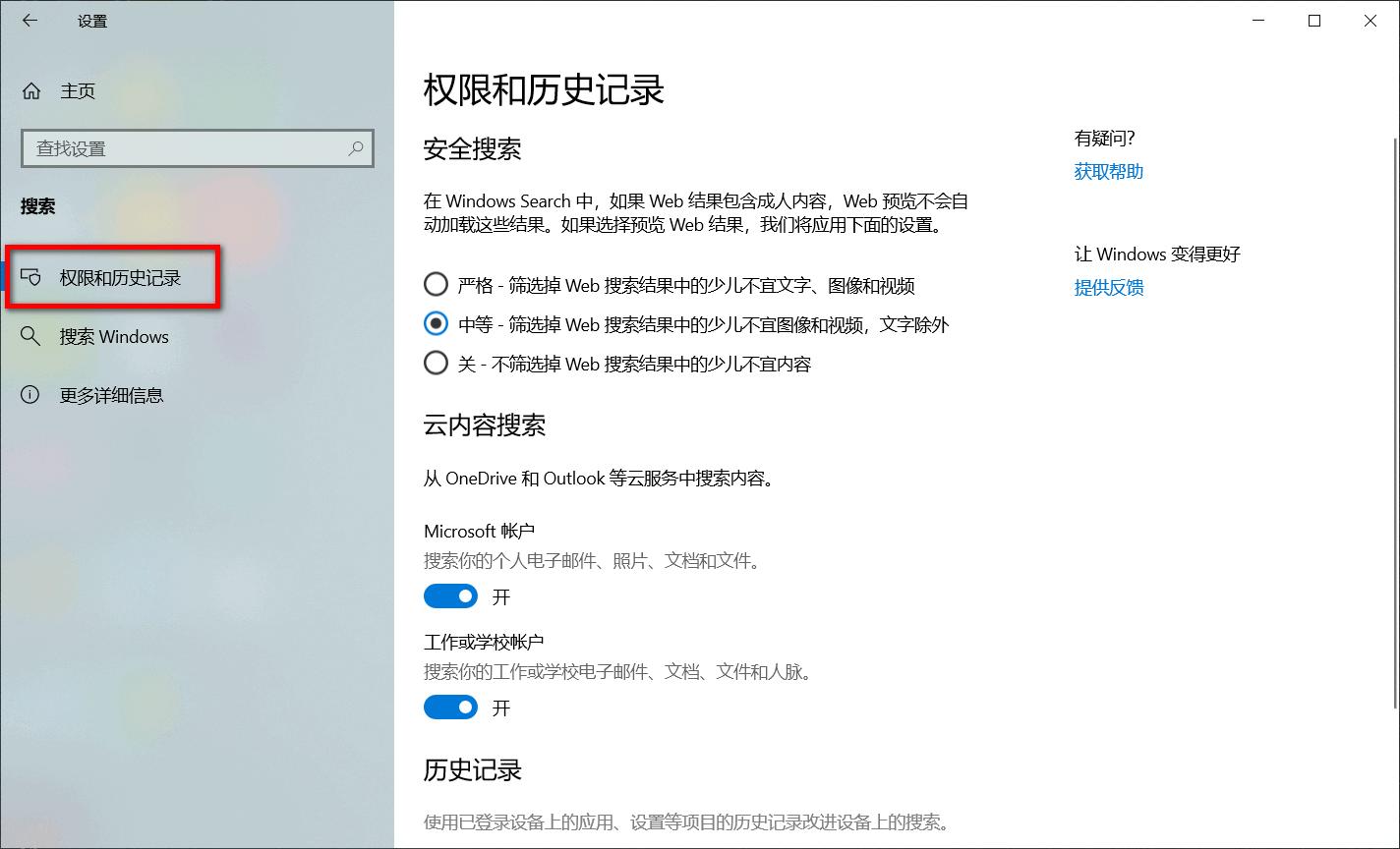
Task: Reselect the 中等 safe search option
Action: [x=436, y=323]
